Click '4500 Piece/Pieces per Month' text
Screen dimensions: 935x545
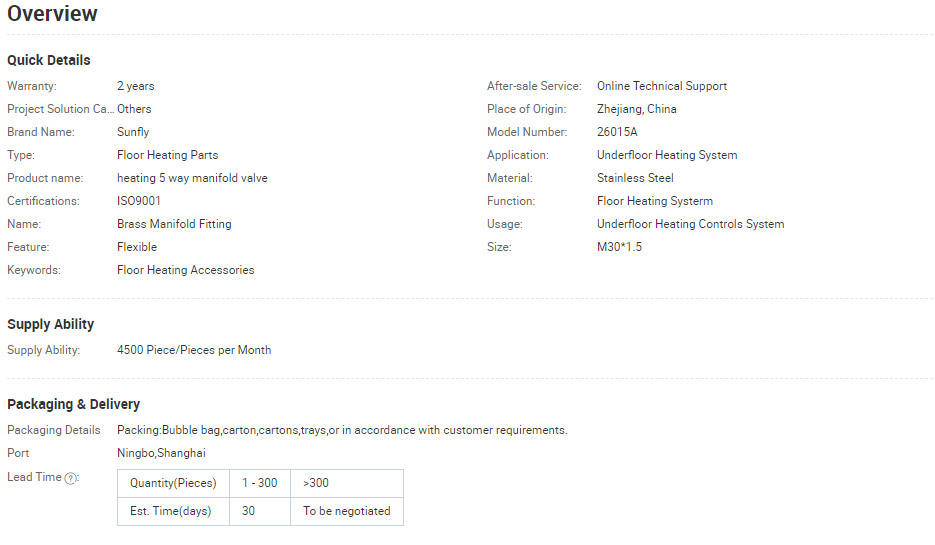coord(194,350)
